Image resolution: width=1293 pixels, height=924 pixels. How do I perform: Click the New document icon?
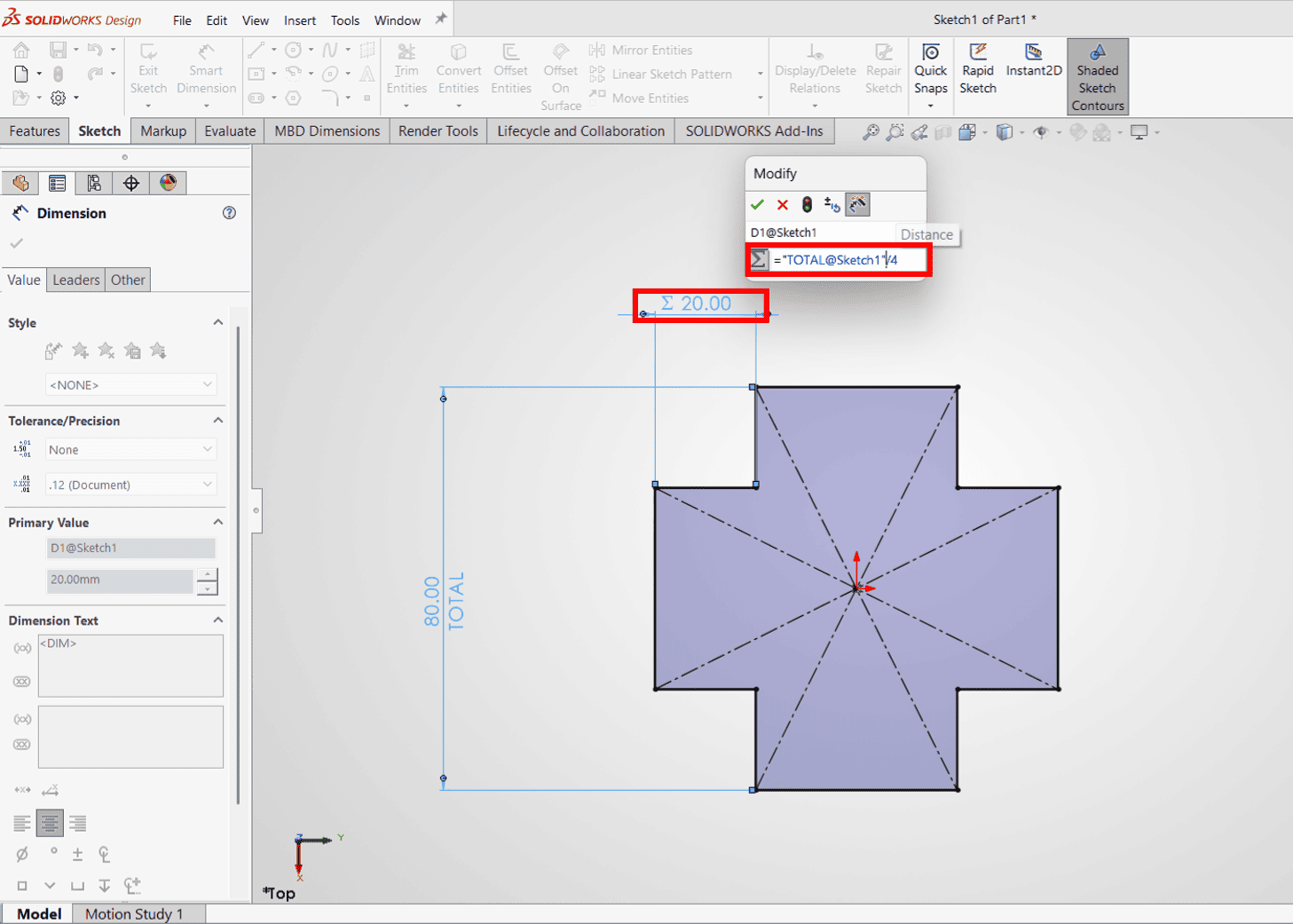coord(21,74)
